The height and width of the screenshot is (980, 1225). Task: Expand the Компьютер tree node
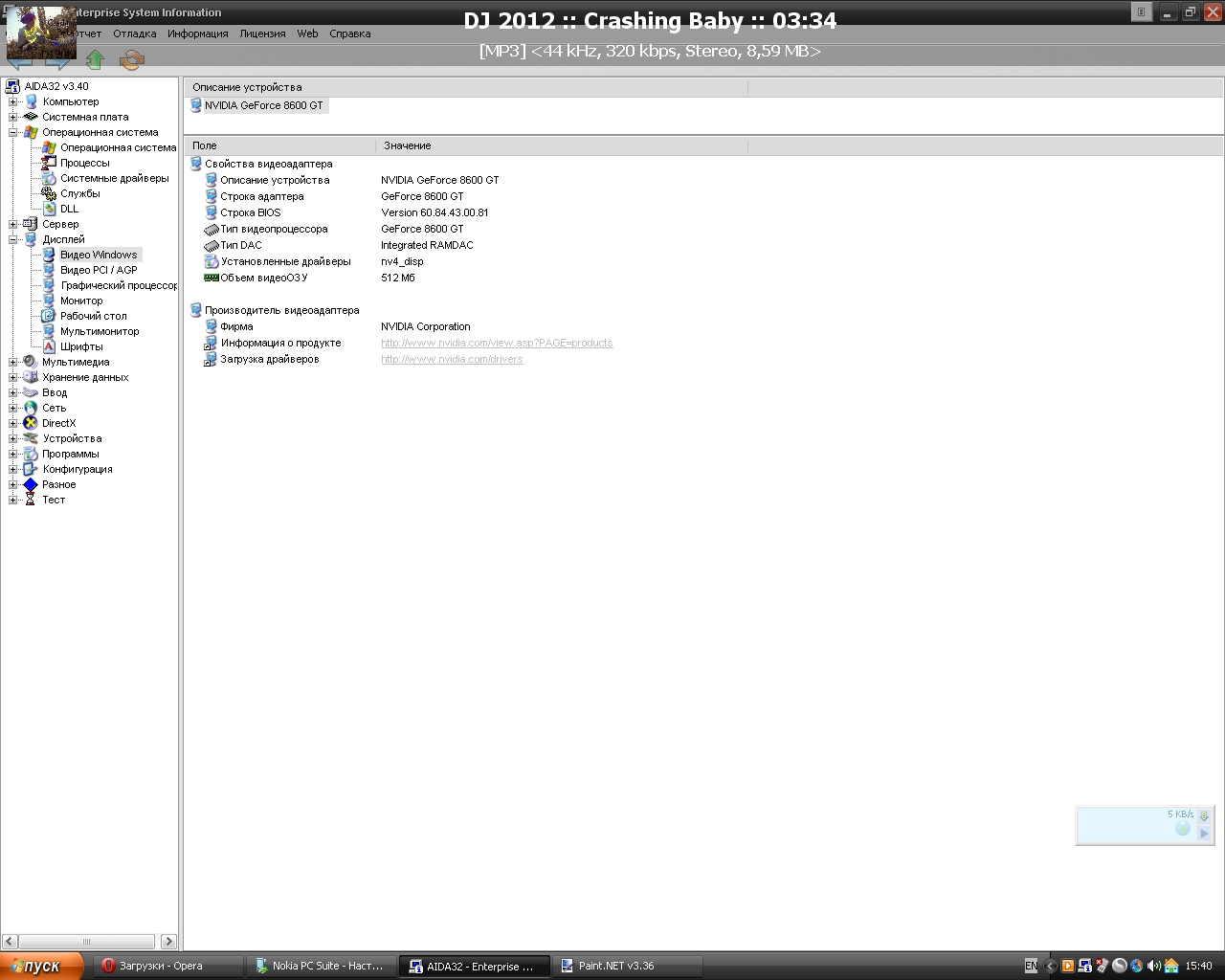(x=13, y=101)
